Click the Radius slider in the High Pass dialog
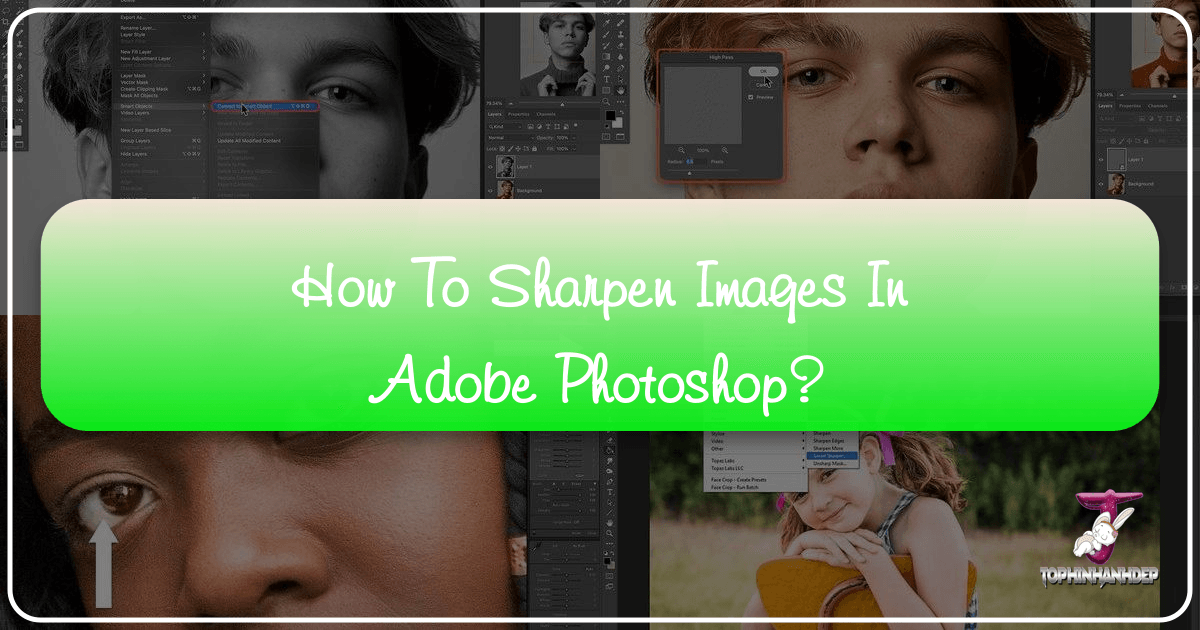This screenshot has height=630, width=1200. coord(689,174)
